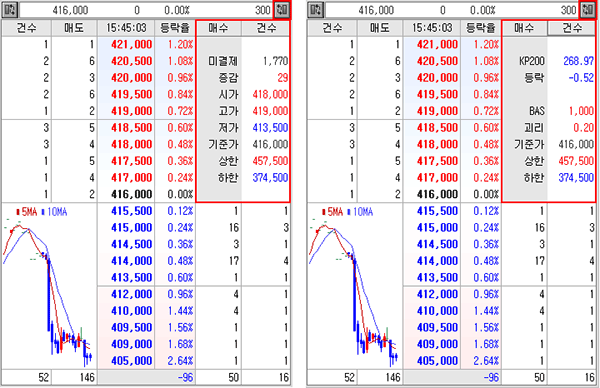The width and height of the screenshot is (600, 388).
Task: Select ask price 421,000 in left panel
Action: point(132,44)
